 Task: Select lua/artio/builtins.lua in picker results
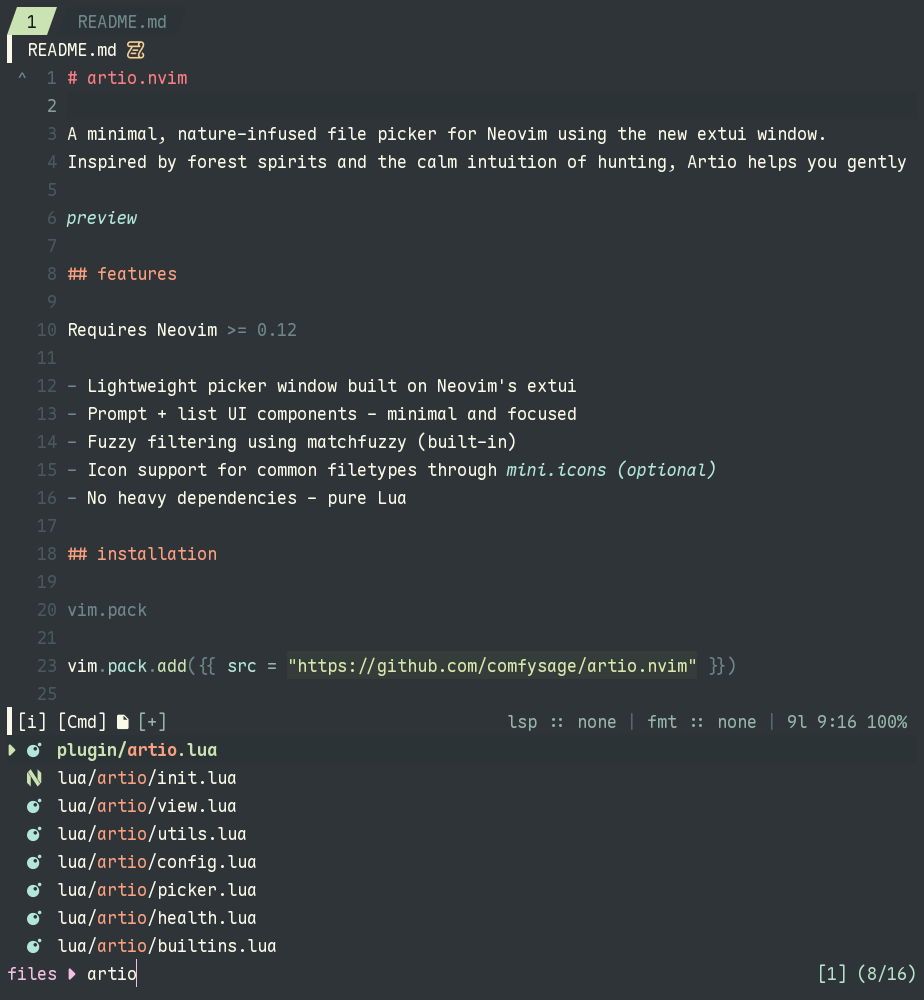coord(167,946)
